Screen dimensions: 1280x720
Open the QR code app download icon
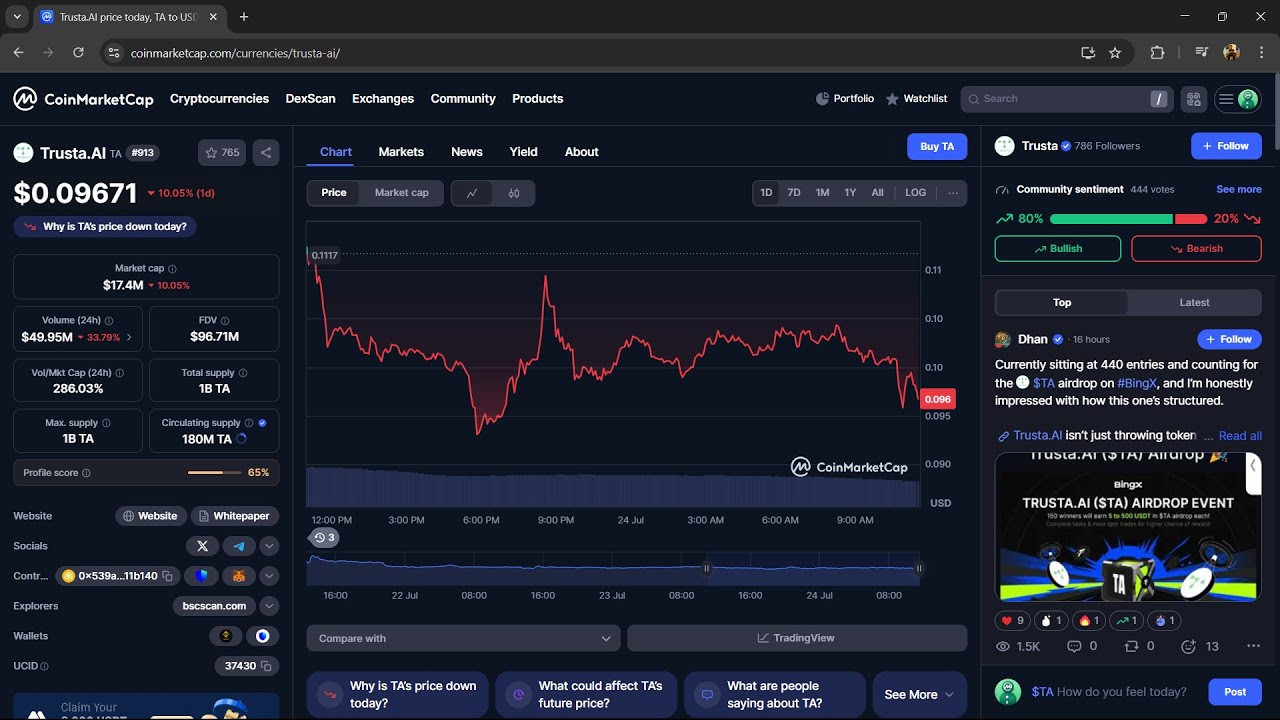tap(1193, 99)
